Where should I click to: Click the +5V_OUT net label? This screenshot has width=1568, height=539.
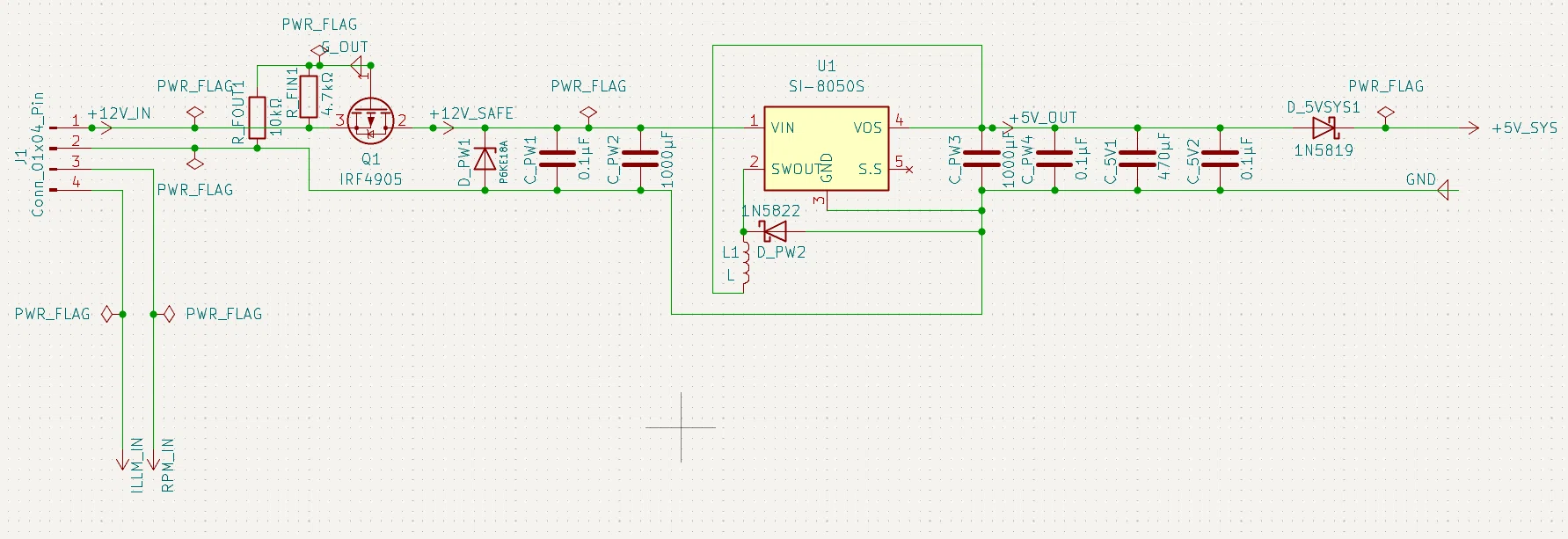coord(1043,118)
